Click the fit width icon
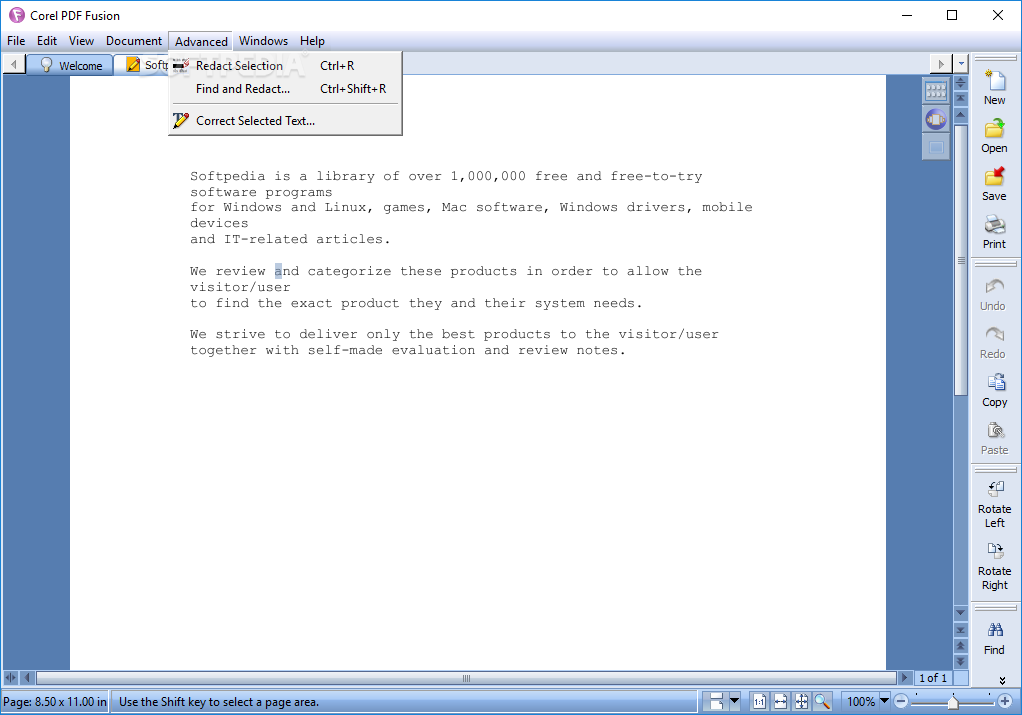The height and width of the screenshot is (715, 1022). tap(780, 702)
